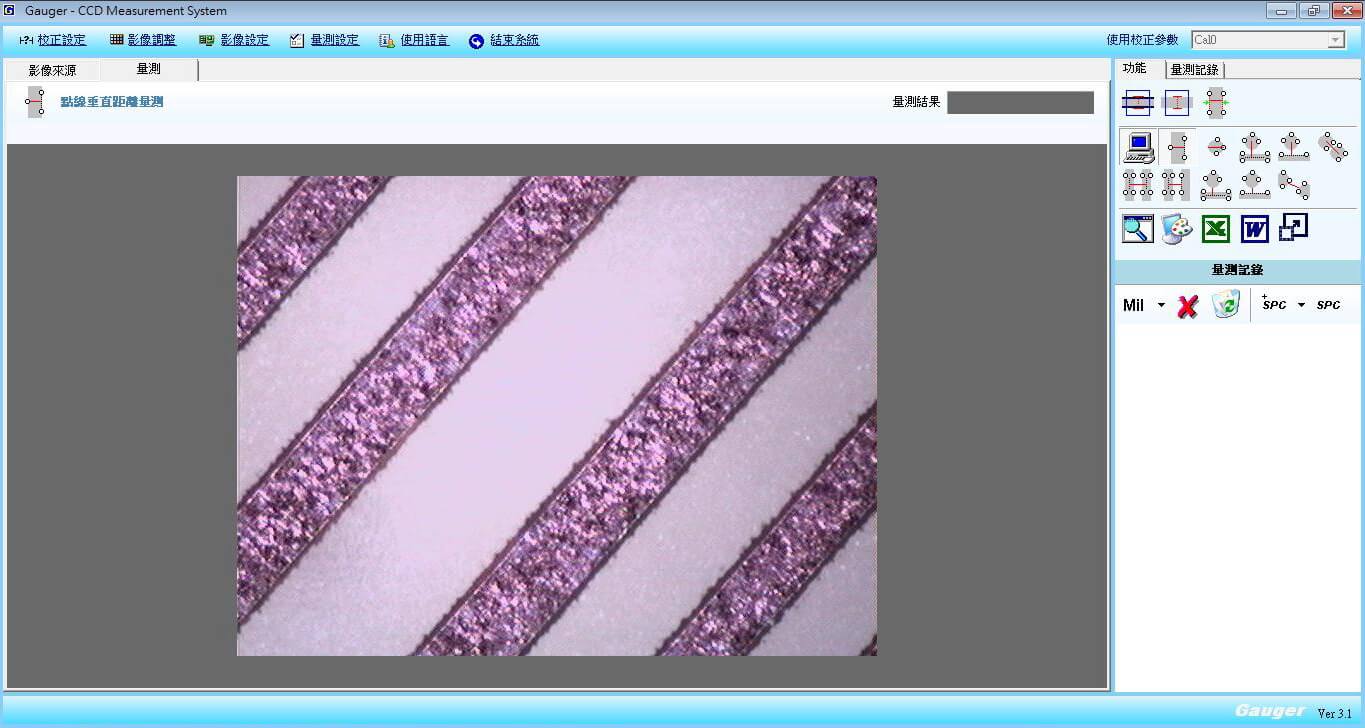
Task: Click the overlapping squares resize window icon
Action: (1293, 228)
